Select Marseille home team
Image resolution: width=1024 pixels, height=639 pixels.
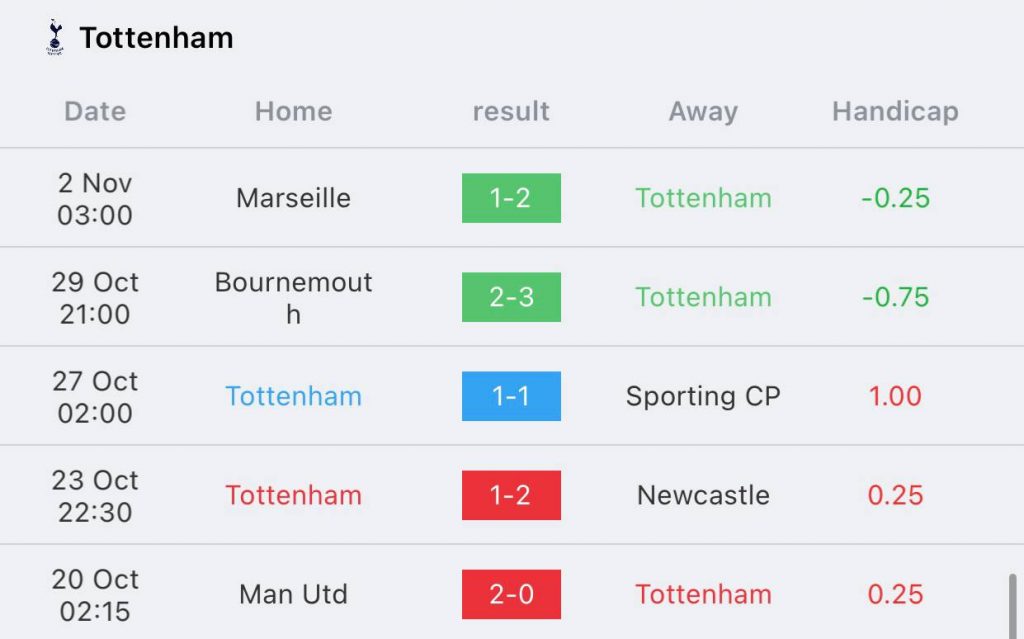tap(293, 198)
